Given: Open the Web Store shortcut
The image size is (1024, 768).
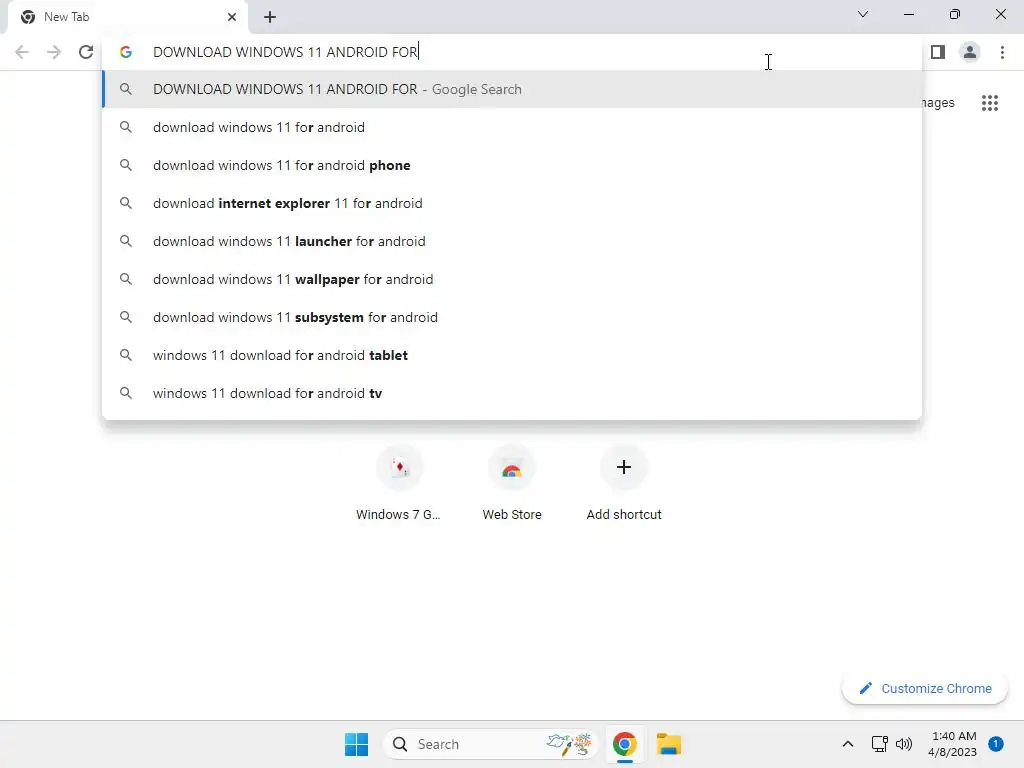Looking at the screenshot, I should (512, 484).
